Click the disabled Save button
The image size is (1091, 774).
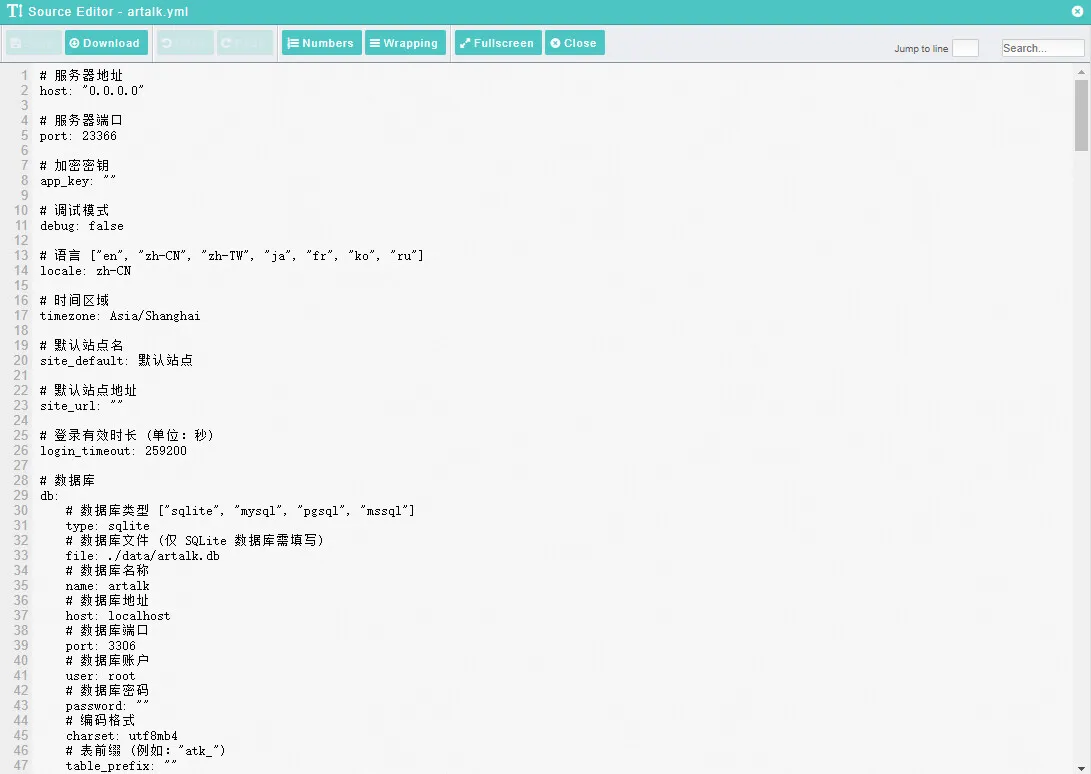tap(33, 43)
